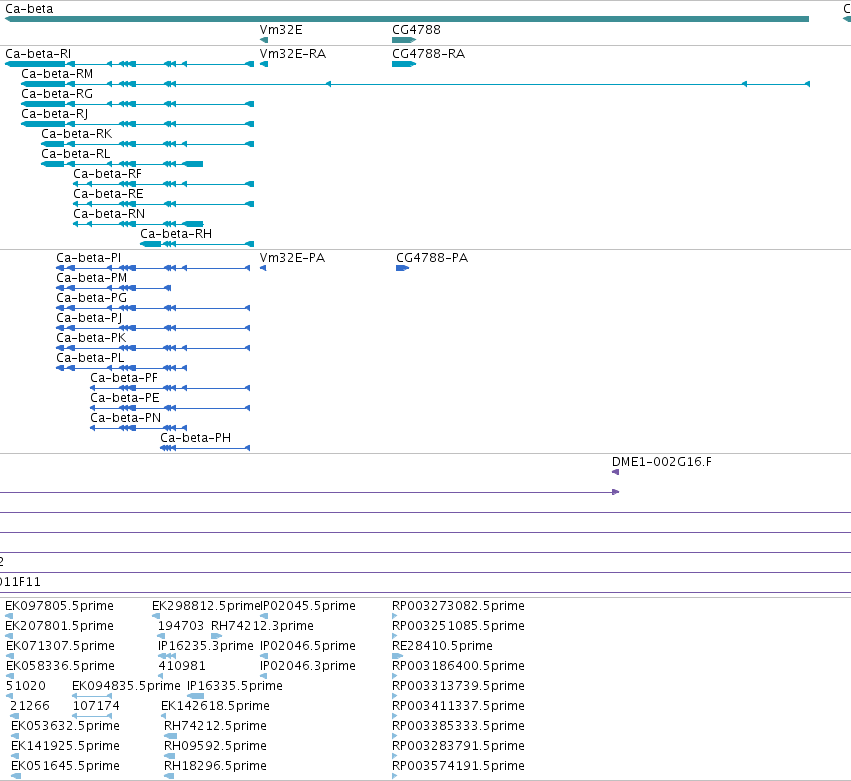Click the EK141925.5prime EST label
The image size is (851, 781).
click(x=65, y=746)
